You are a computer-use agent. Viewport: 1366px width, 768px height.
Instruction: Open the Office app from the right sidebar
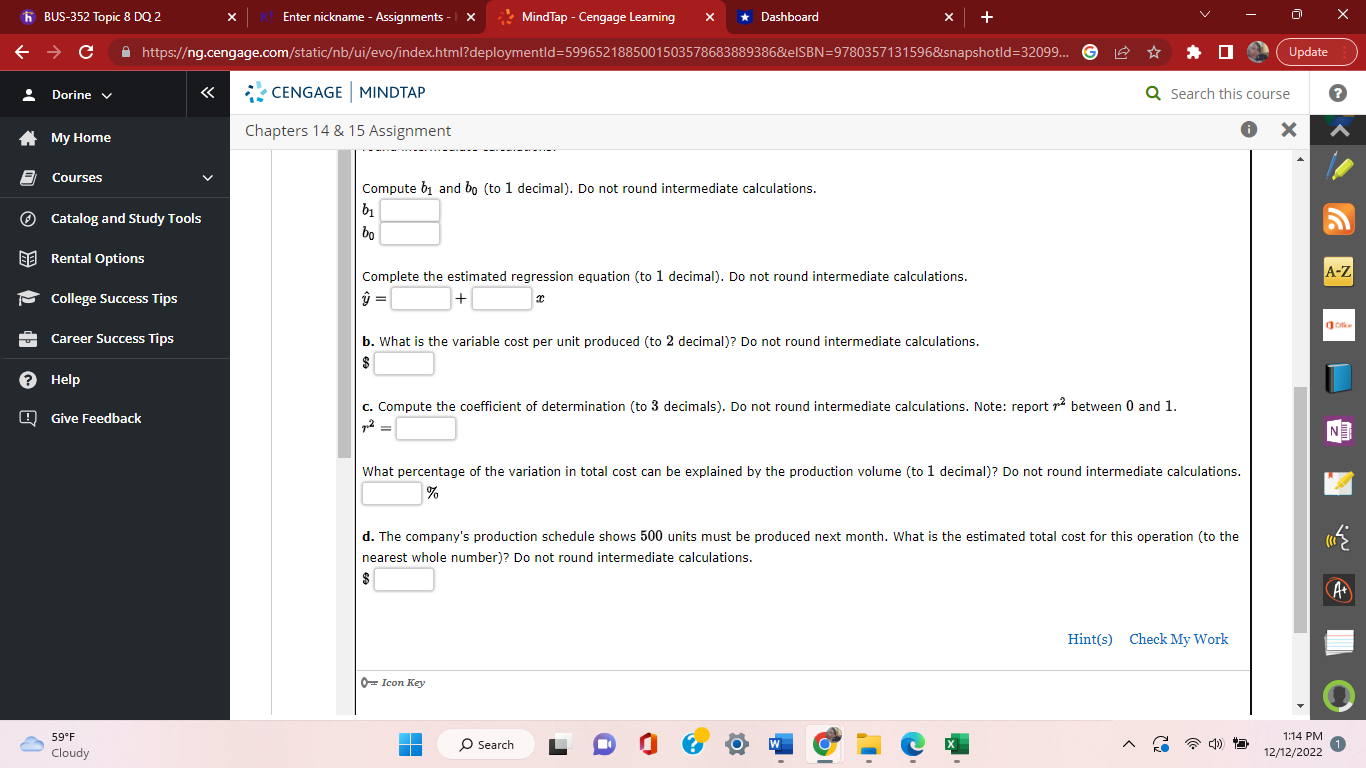(x=1338, y=325)
